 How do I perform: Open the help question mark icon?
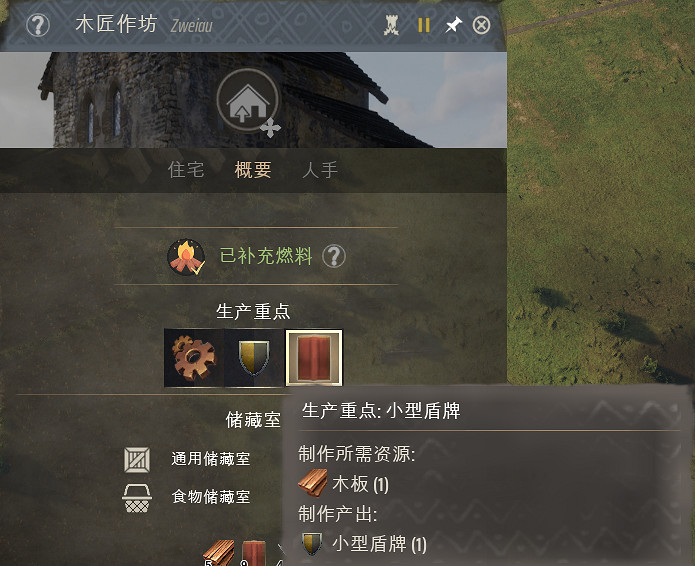(x=38, y=25)
